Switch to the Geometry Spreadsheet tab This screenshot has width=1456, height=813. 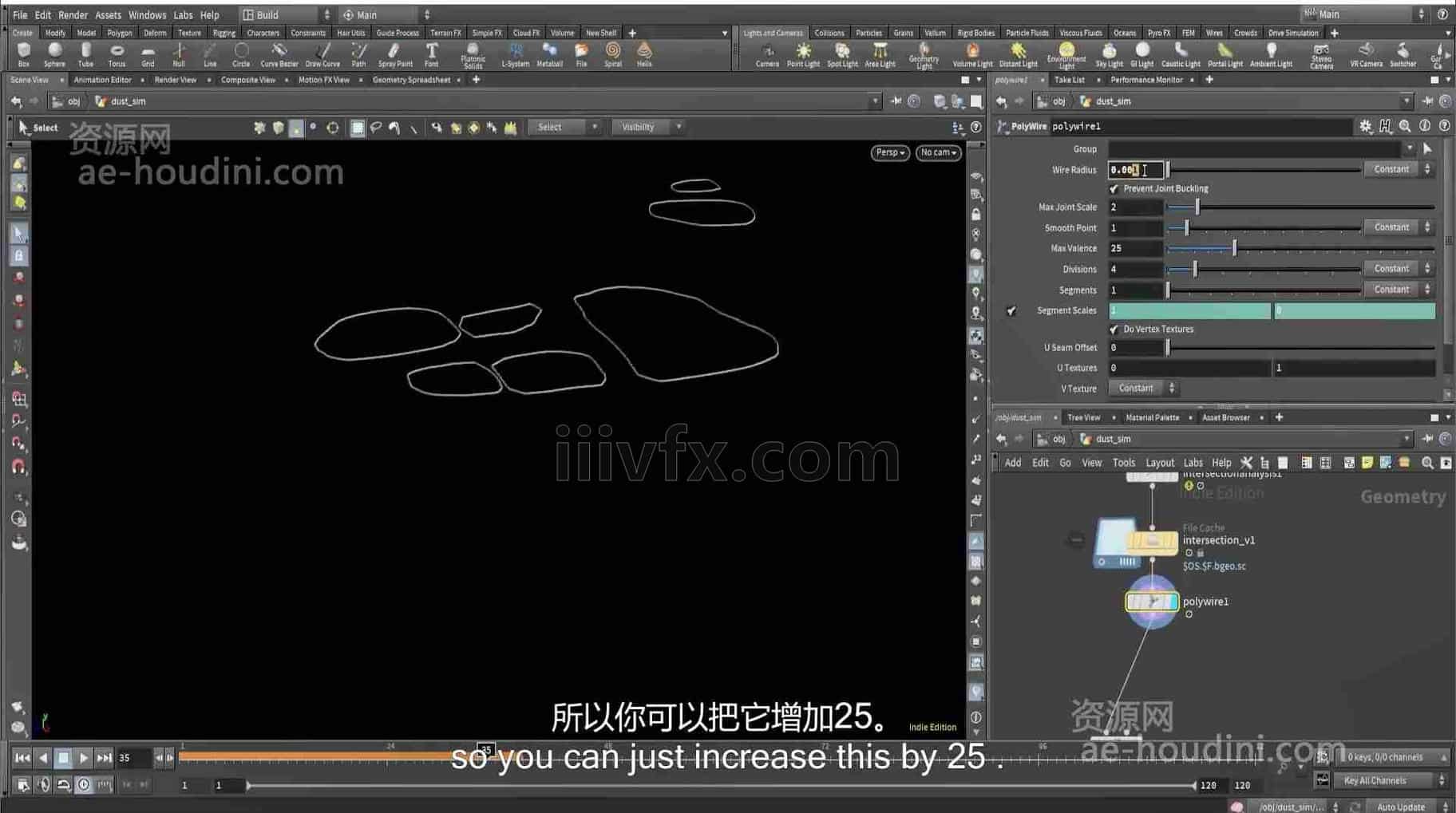point(411,80)
